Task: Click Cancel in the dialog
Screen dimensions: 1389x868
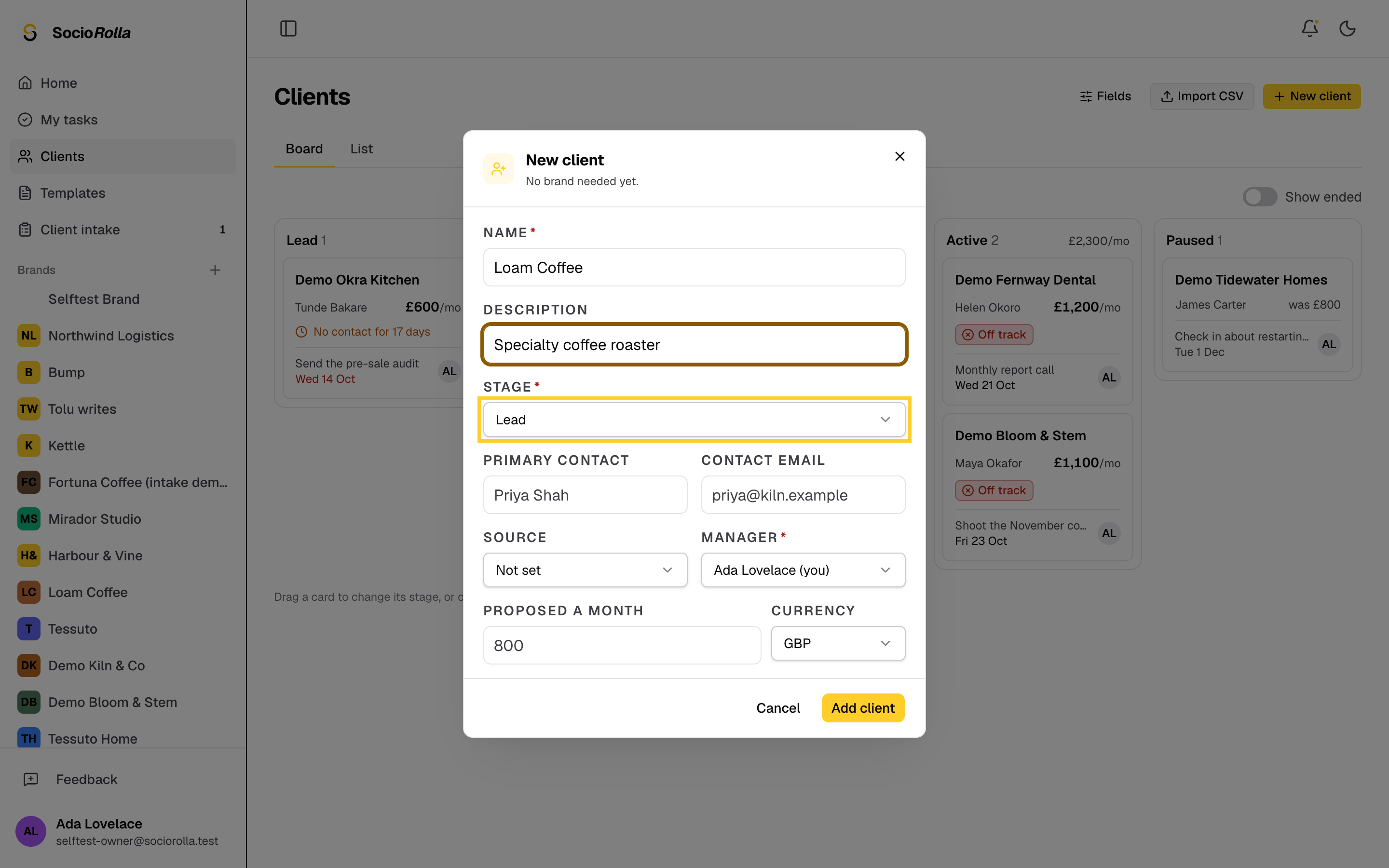Action: pos(778,708)
